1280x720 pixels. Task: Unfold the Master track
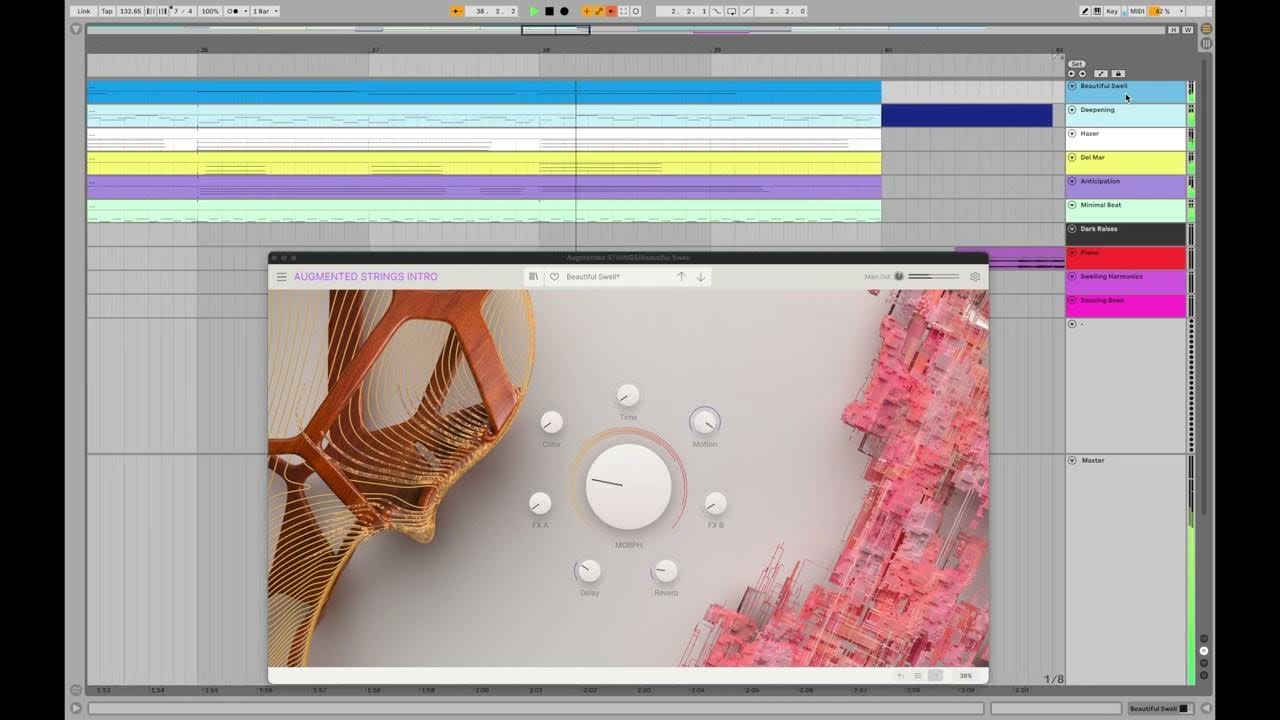[1072, 461]
